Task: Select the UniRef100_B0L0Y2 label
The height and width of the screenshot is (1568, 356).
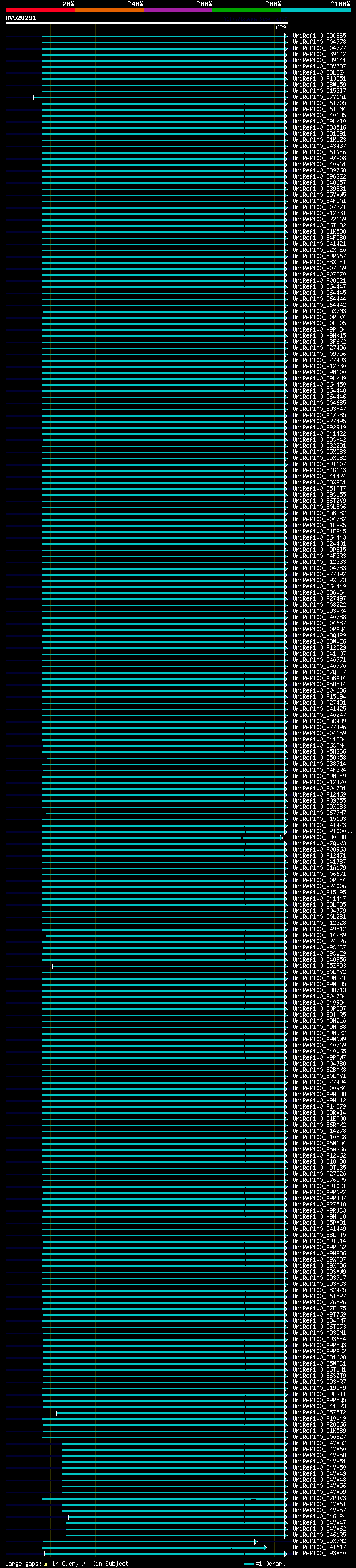Action: [319, 972]
